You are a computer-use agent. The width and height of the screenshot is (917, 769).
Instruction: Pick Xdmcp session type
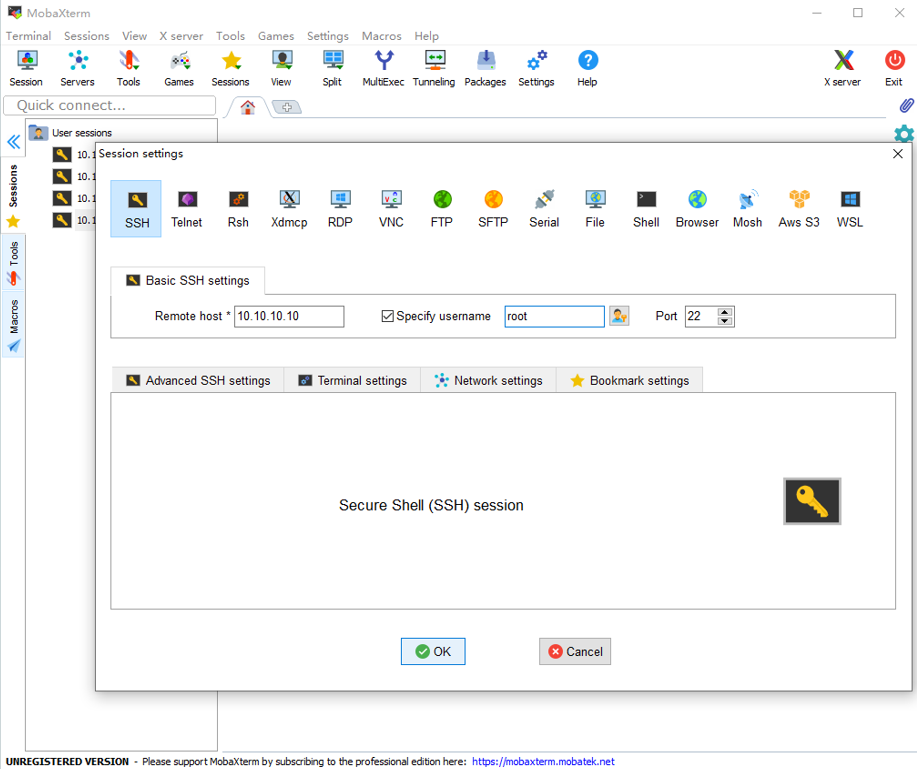coord(289,209)
